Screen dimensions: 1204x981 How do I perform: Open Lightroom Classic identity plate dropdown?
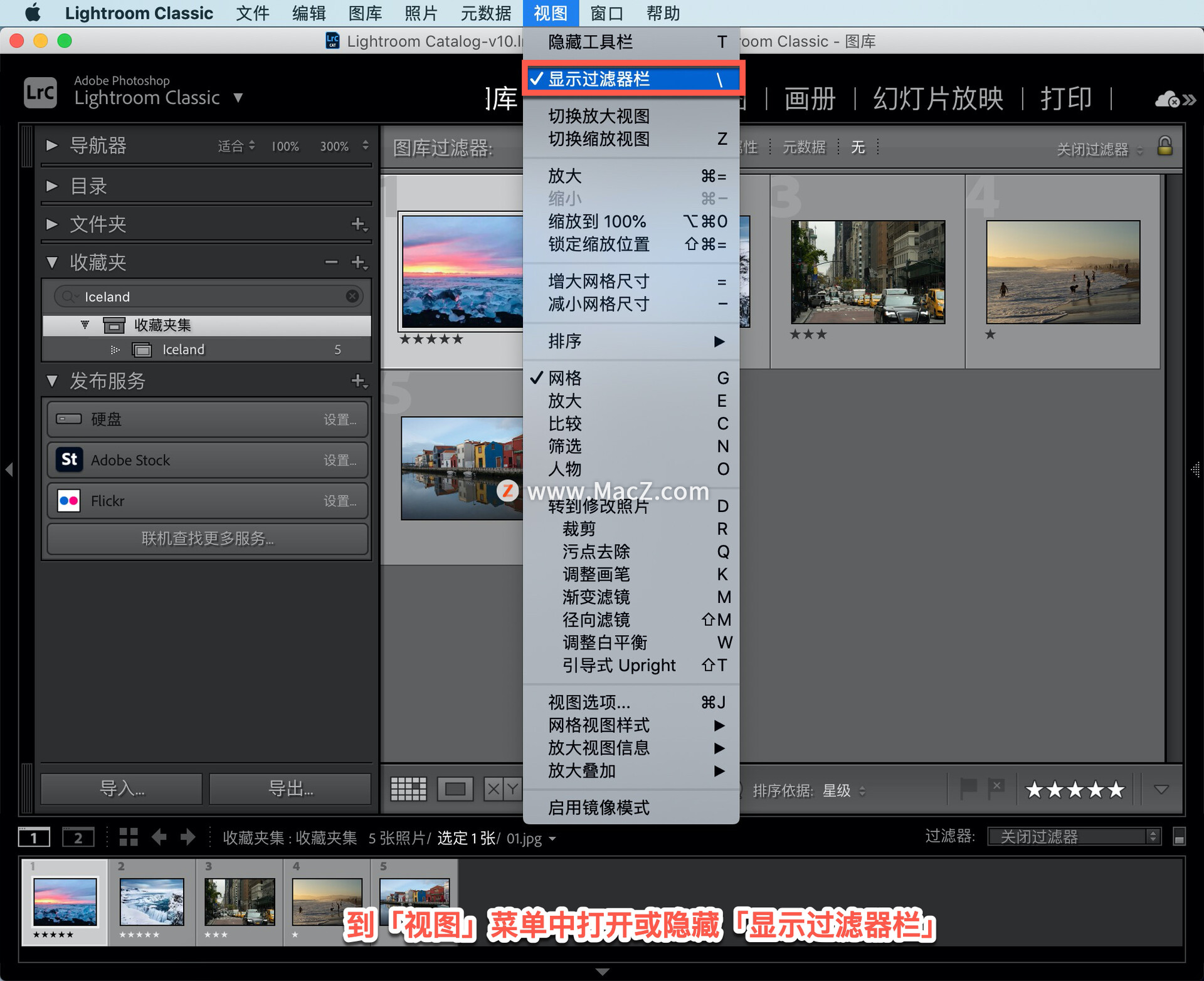tap(238, 98)
